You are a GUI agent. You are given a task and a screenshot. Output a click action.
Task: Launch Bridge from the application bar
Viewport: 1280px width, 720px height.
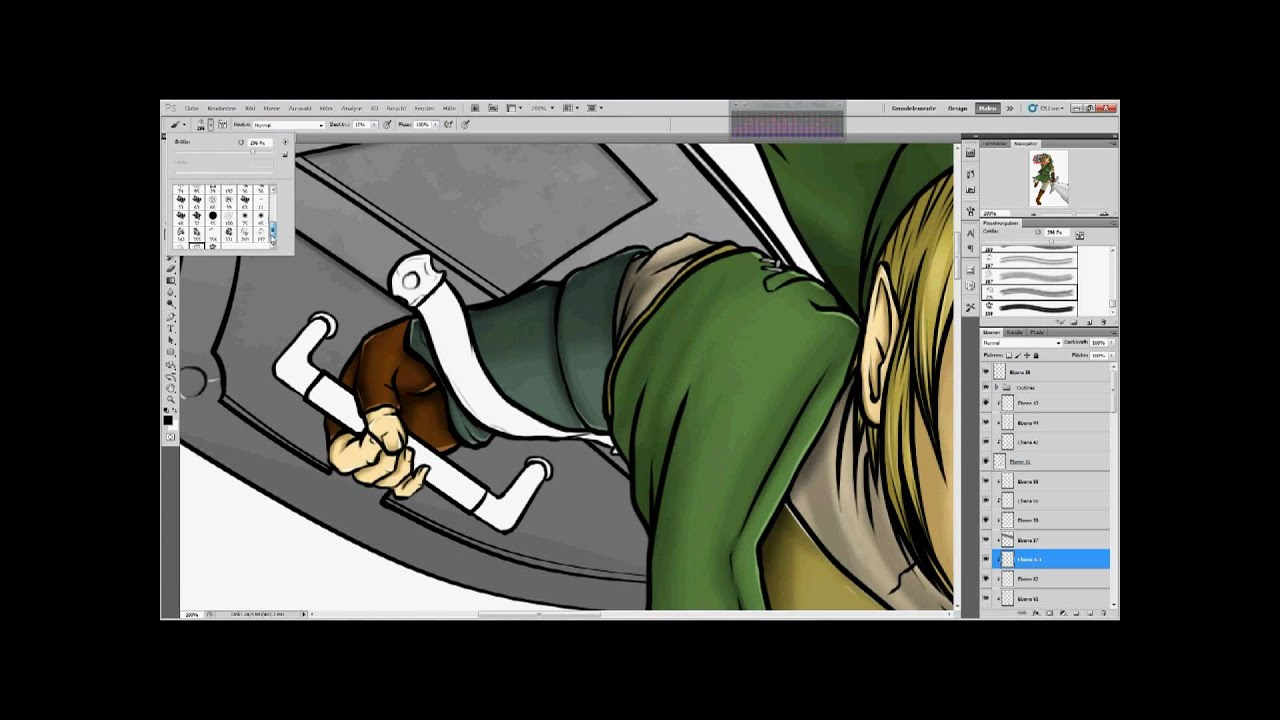(475, 107)
